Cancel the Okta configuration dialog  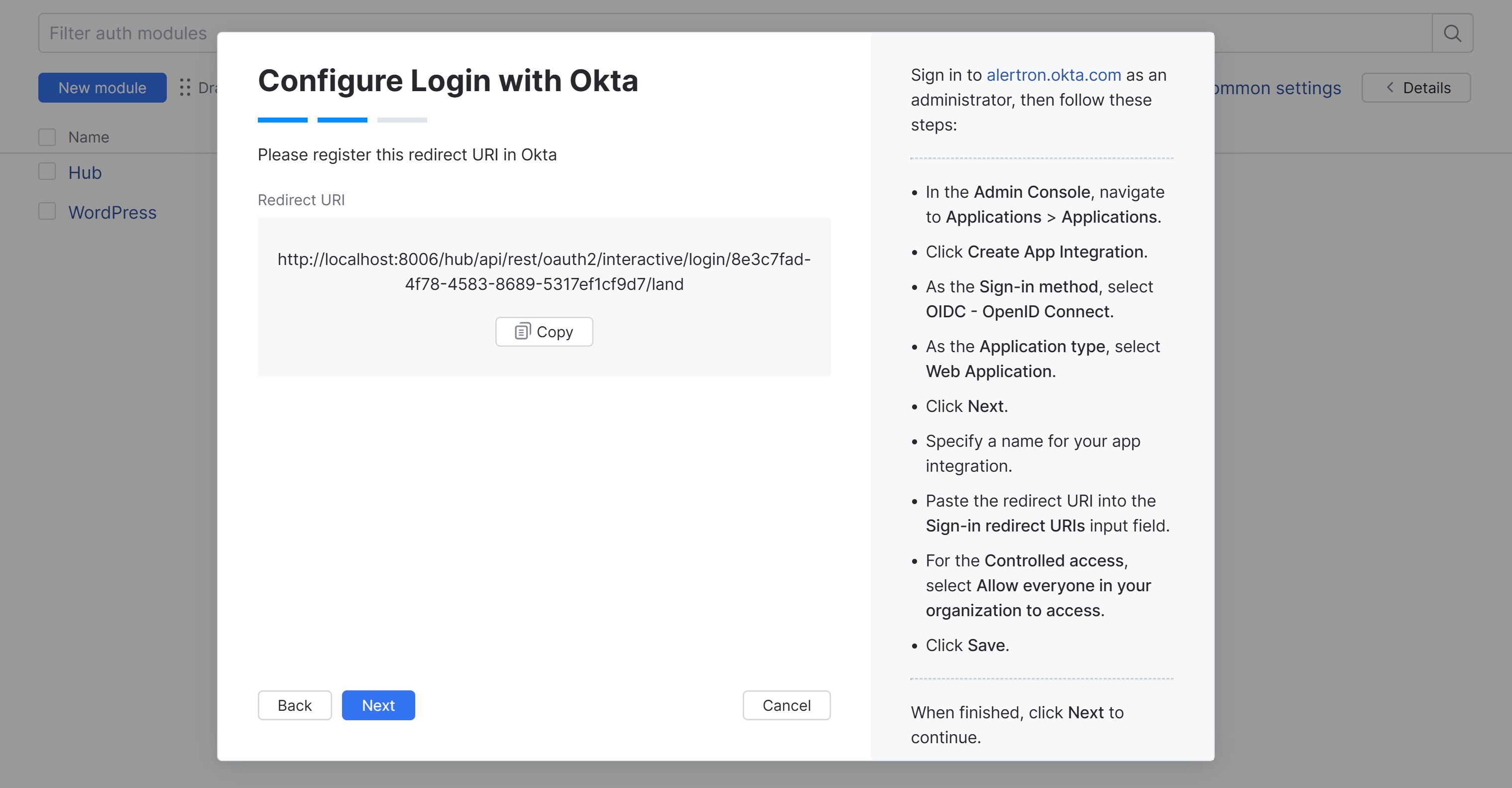tap(786, 705)
